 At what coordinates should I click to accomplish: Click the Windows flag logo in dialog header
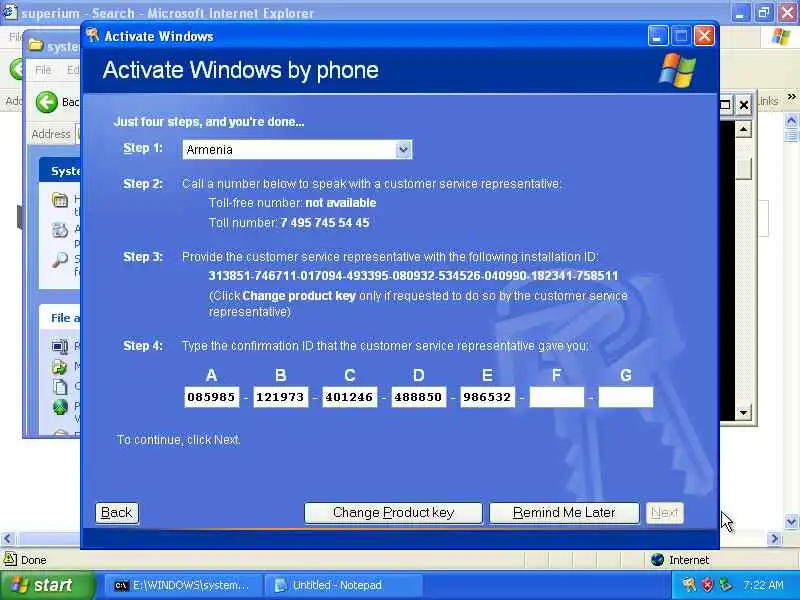[x=678, y=70]
